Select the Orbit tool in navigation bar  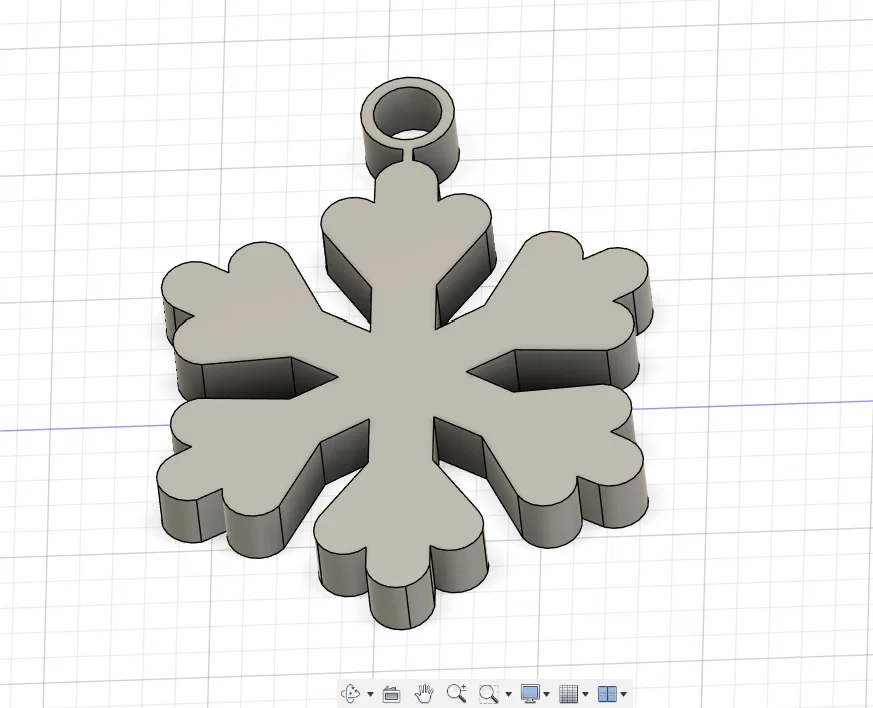pos(351,694)
